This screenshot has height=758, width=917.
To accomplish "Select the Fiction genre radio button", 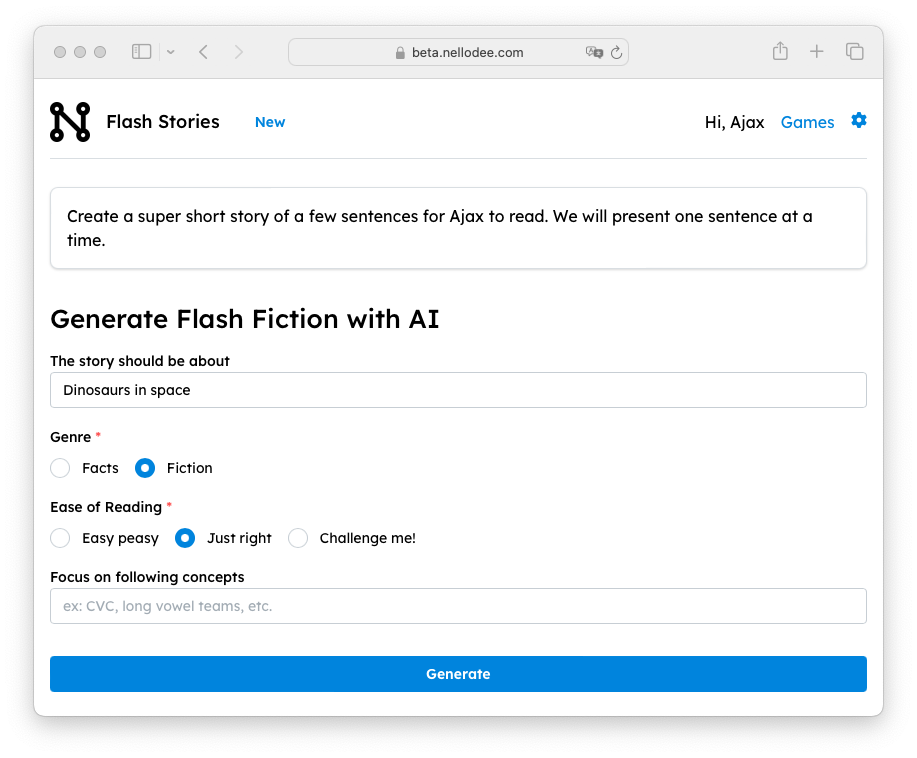I will [145, 468].
